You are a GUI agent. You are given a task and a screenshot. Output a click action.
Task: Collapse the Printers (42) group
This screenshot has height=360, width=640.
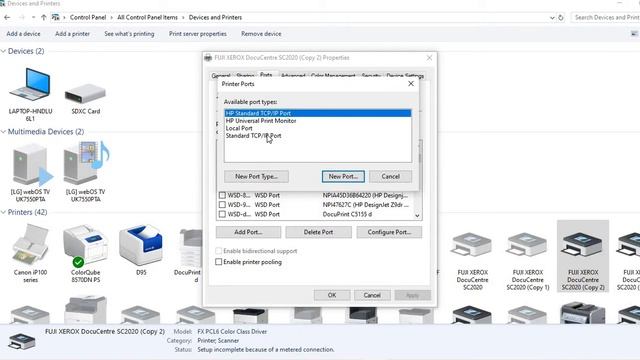tap(3, 212)
